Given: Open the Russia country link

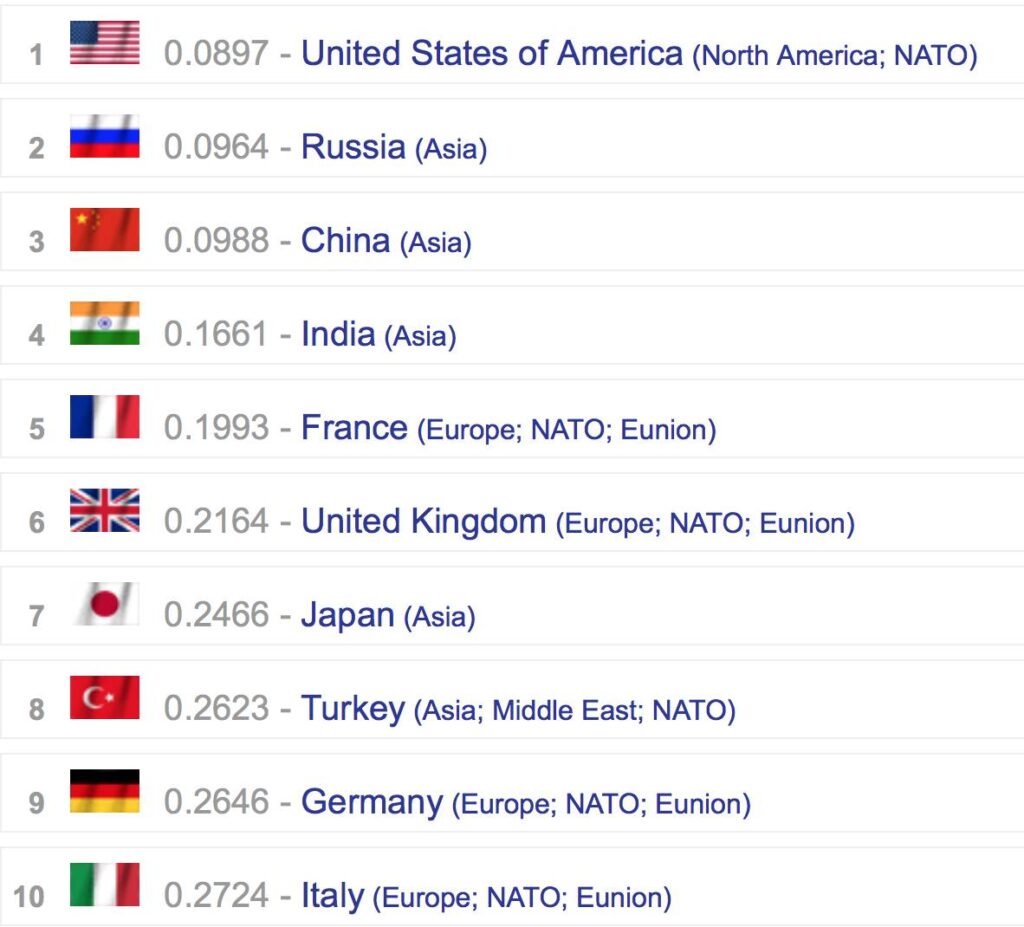Looking at the screenshot, I should coord(352,147).
